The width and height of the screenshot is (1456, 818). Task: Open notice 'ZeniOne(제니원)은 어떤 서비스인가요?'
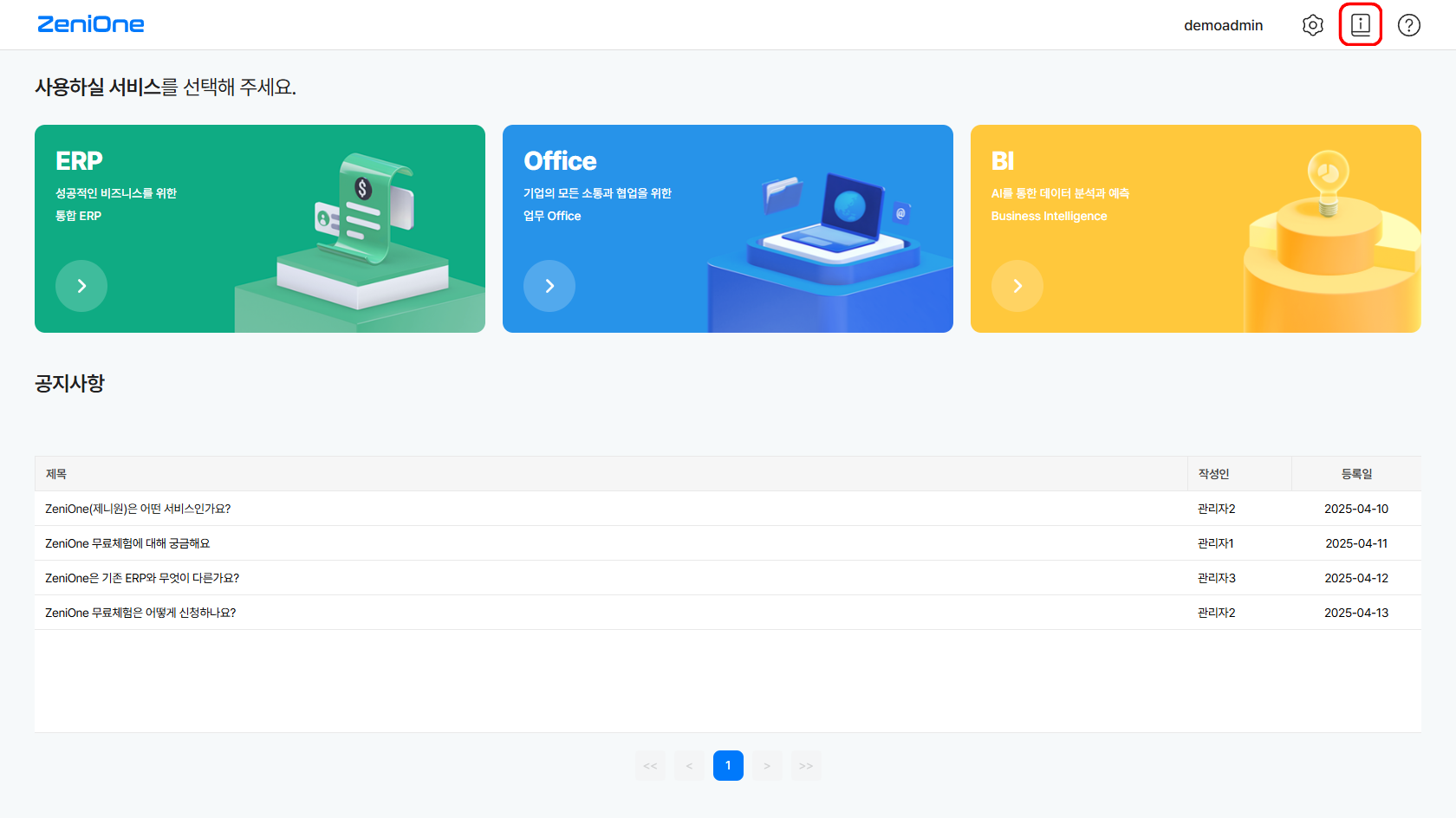point(138,509)
